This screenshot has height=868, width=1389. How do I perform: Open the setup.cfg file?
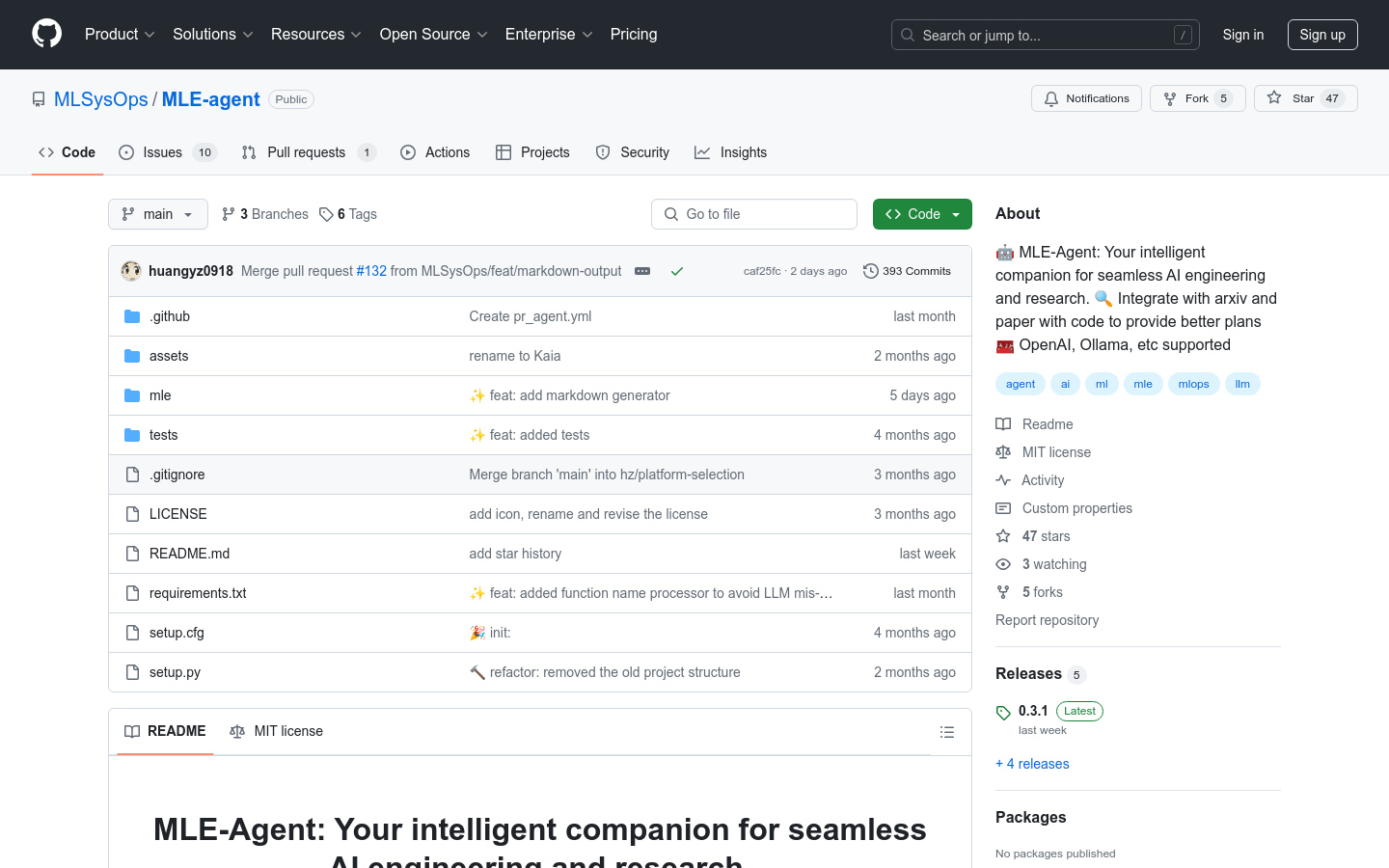(177, 633)
